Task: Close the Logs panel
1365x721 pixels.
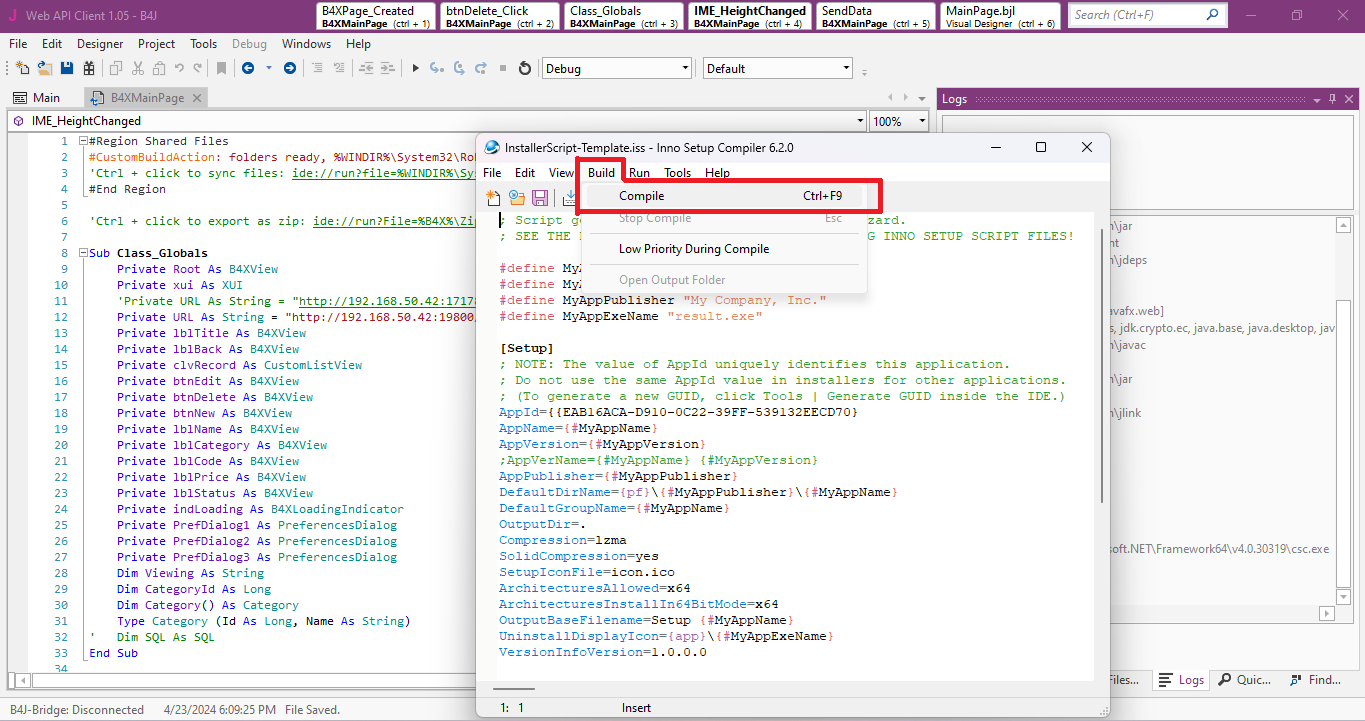Action: click(x=1347, y=99)
